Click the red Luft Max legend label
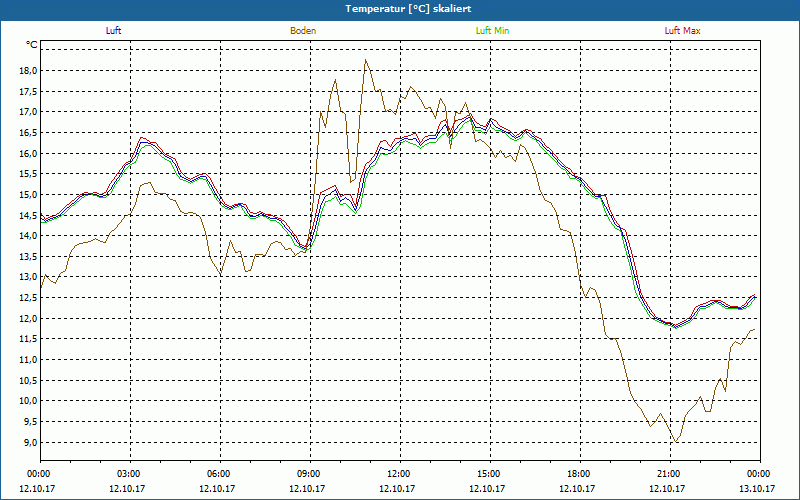 [x=682, y=31]
